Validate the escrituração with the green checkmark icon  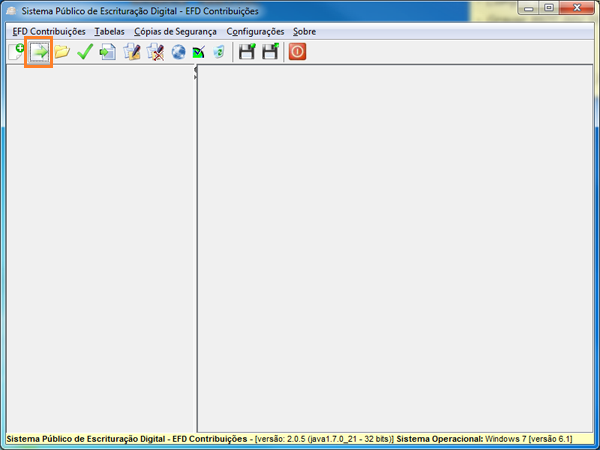[x=85, y=52]
